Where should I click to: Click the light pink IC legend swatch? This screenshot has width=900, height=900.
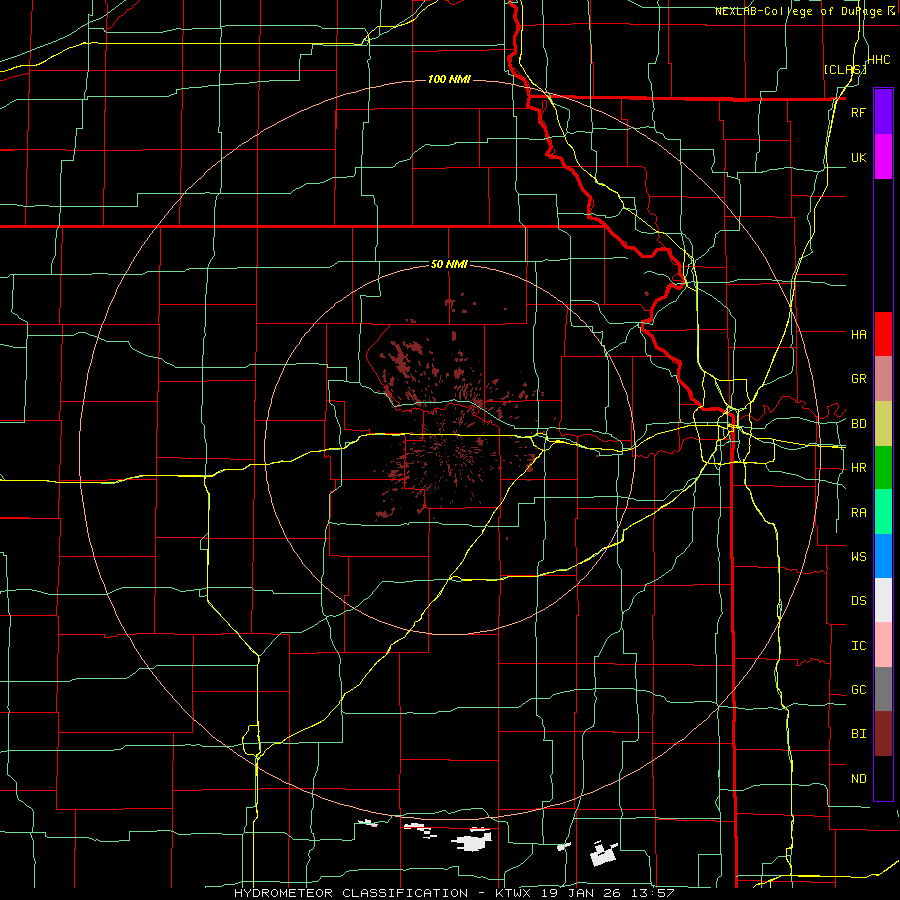[883, 645]
